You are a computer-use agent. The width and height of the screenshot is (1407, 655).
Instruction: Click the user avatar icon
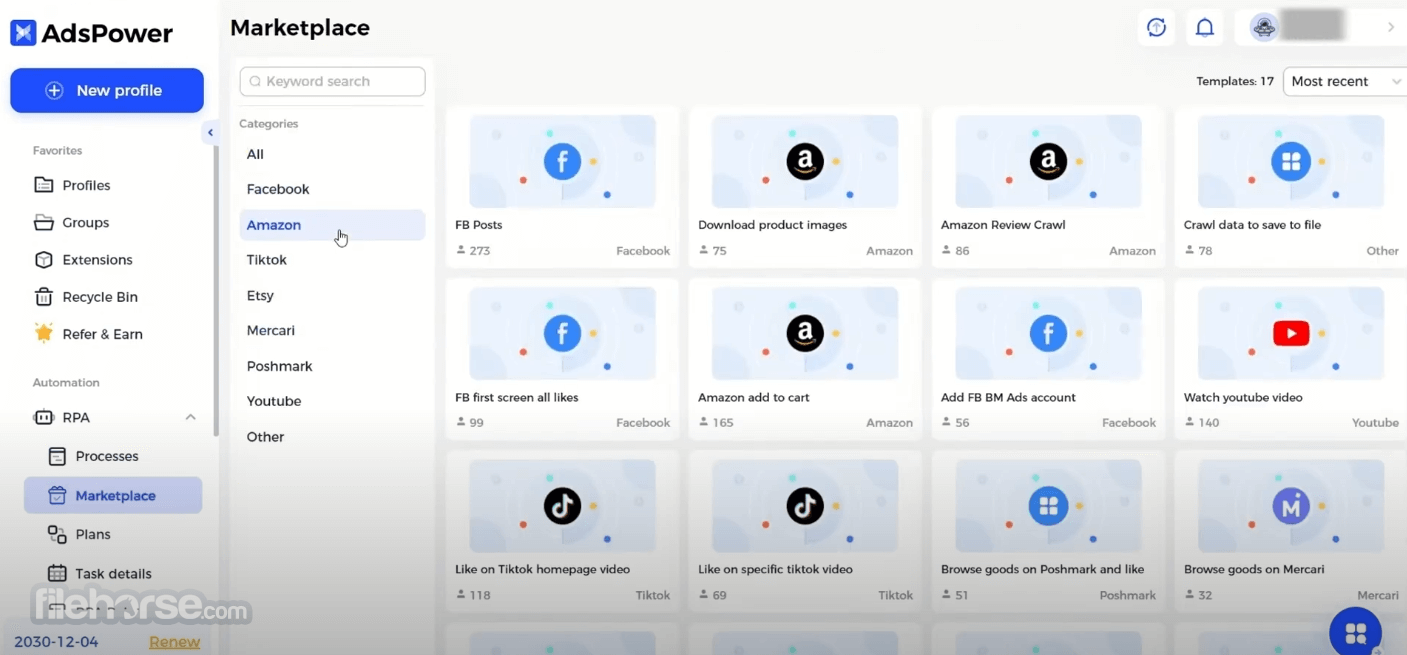click(x=1264, y=27)
